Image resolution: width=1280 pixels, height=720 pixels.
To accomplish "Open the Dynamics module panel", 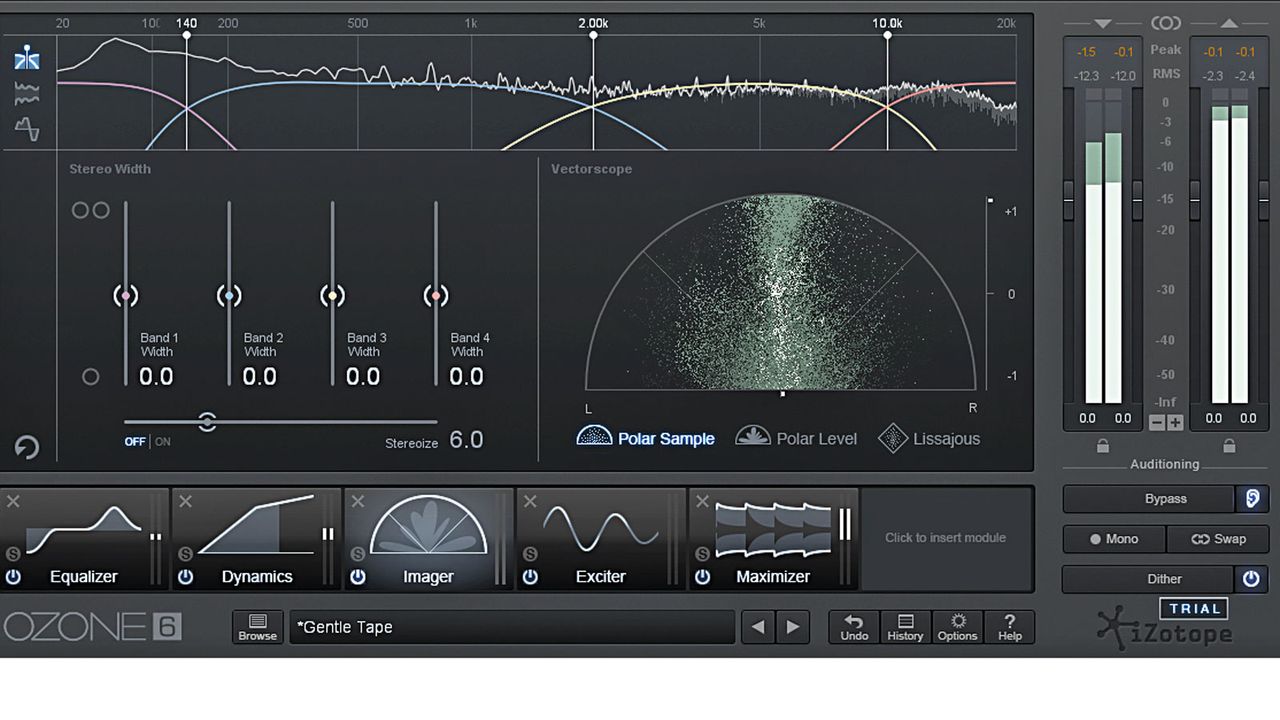I will pyautogui.click(x=256, y=539).
